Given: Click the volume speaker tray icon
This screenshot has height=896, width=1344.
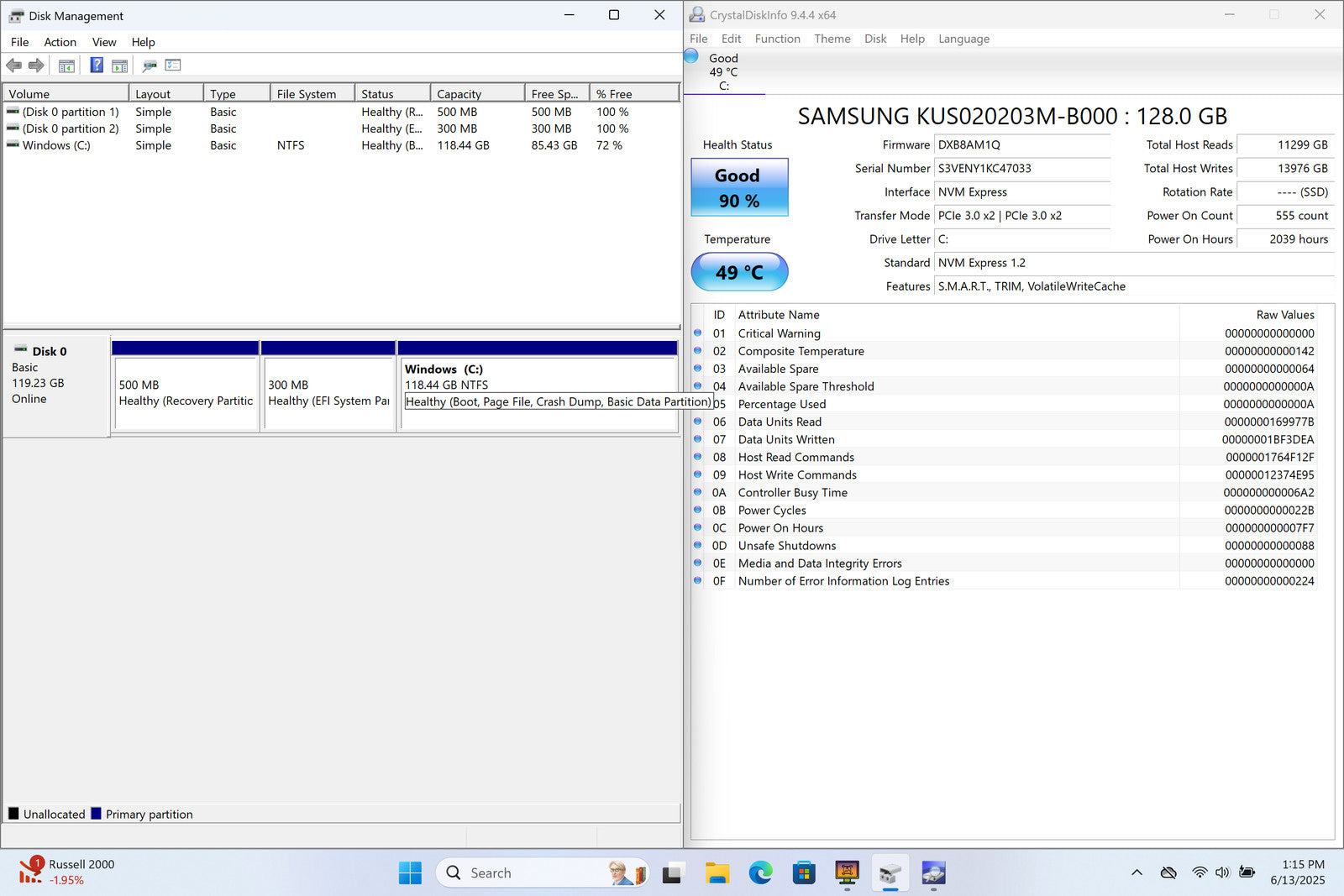Looking at the screenshot, I should click(x=1222, y=872).
